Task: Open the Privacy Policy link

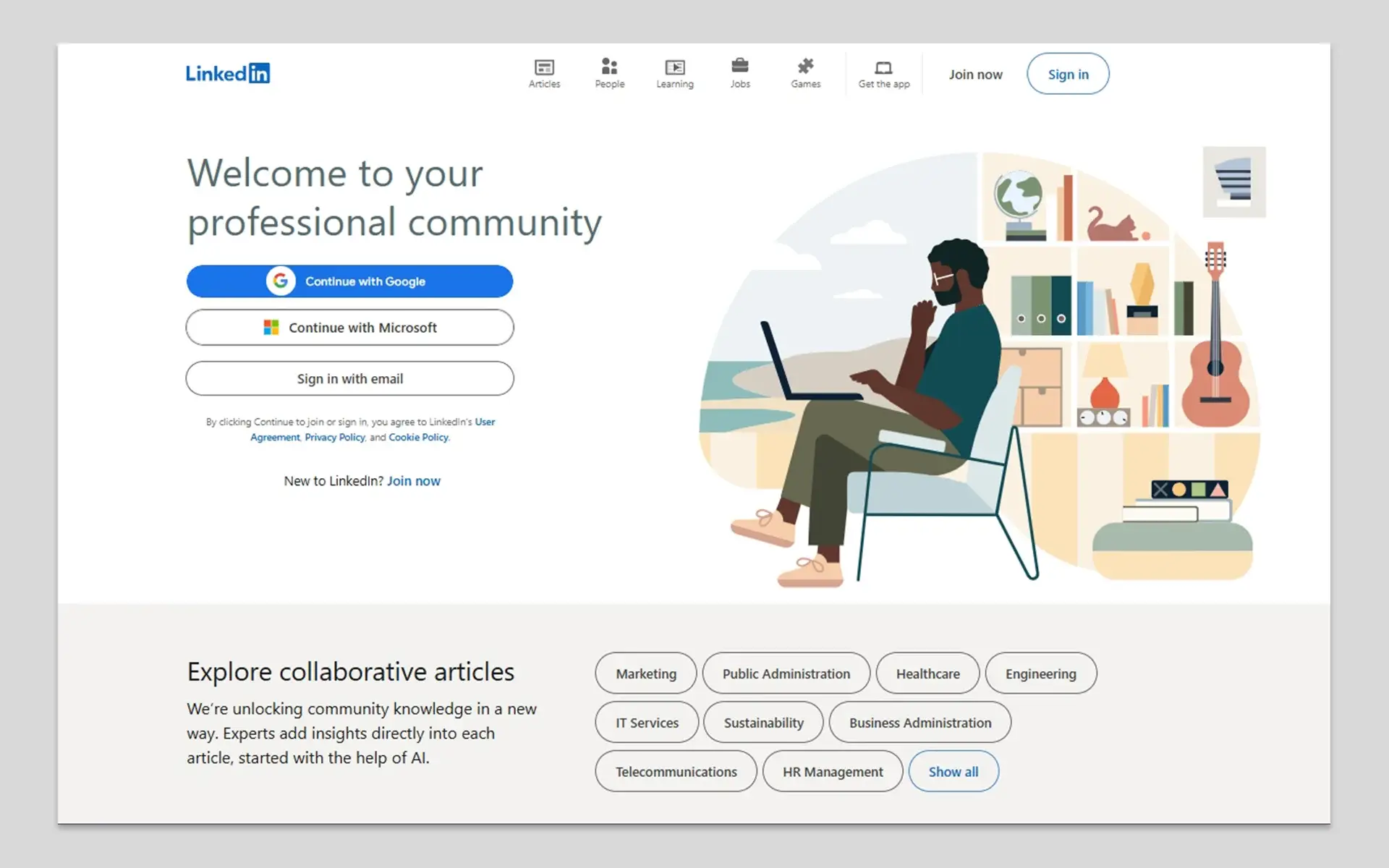Action: coord(334,438)
